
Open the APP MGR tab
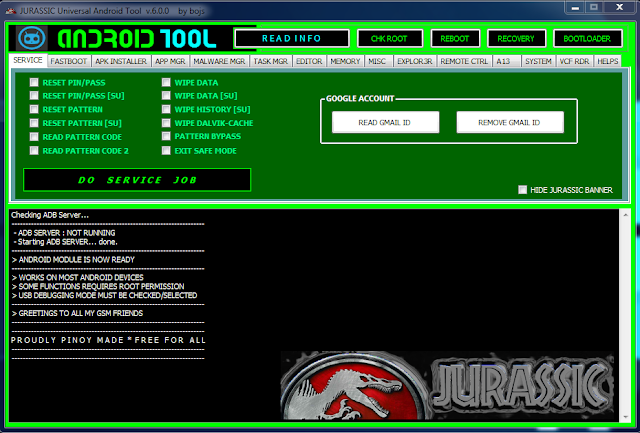[x=170, y=61]
